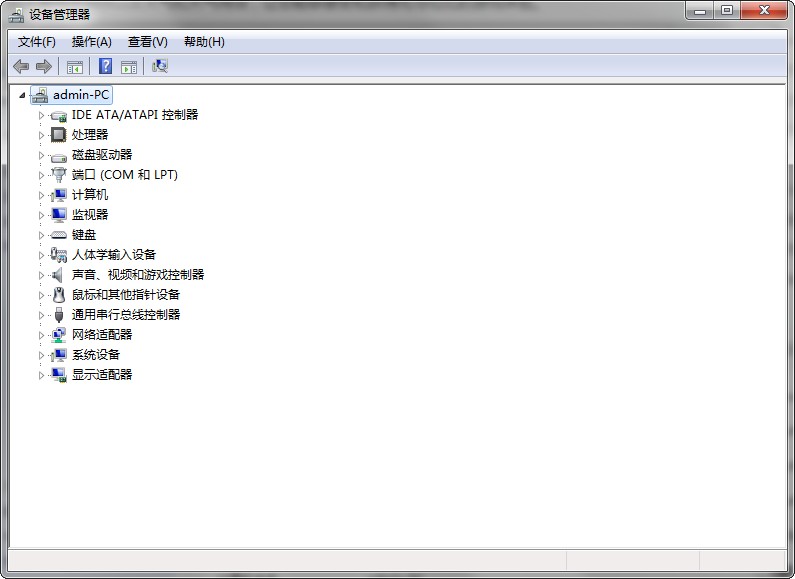Expand the 键盘 node
This screenshot has width=795, height=579.
click(x=42, y=235)
